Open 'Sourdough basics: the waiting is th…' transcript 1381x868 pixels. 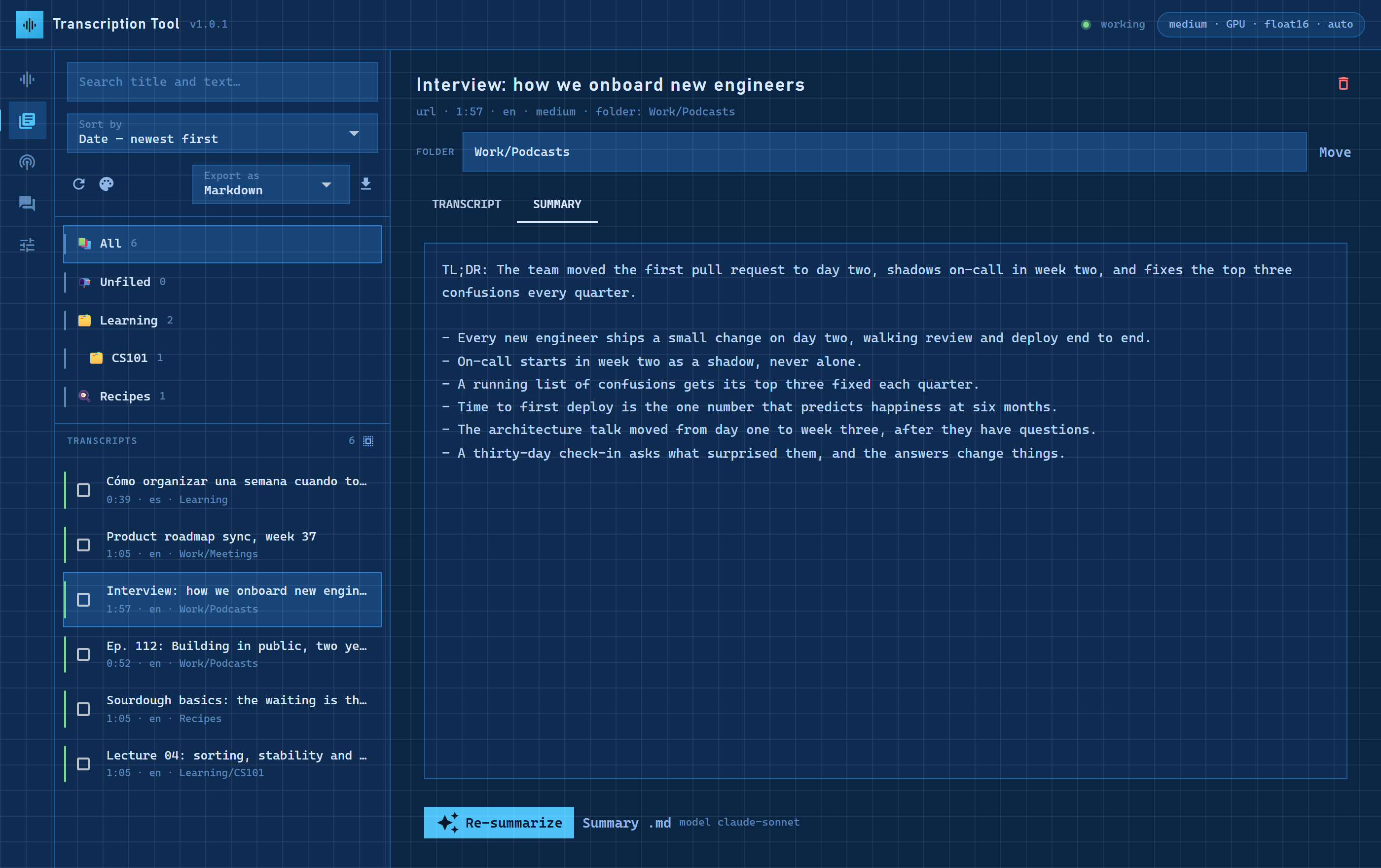point(222,709)
